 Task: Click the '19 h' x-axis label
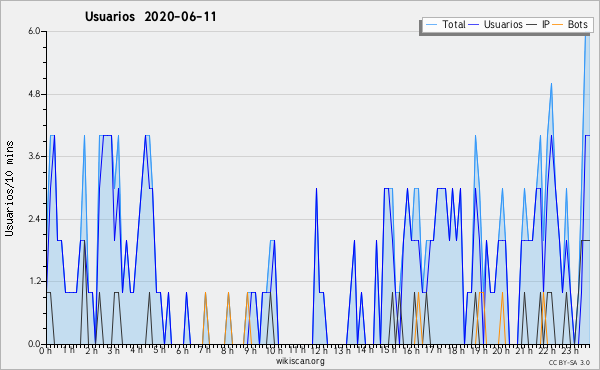point(478,350)
